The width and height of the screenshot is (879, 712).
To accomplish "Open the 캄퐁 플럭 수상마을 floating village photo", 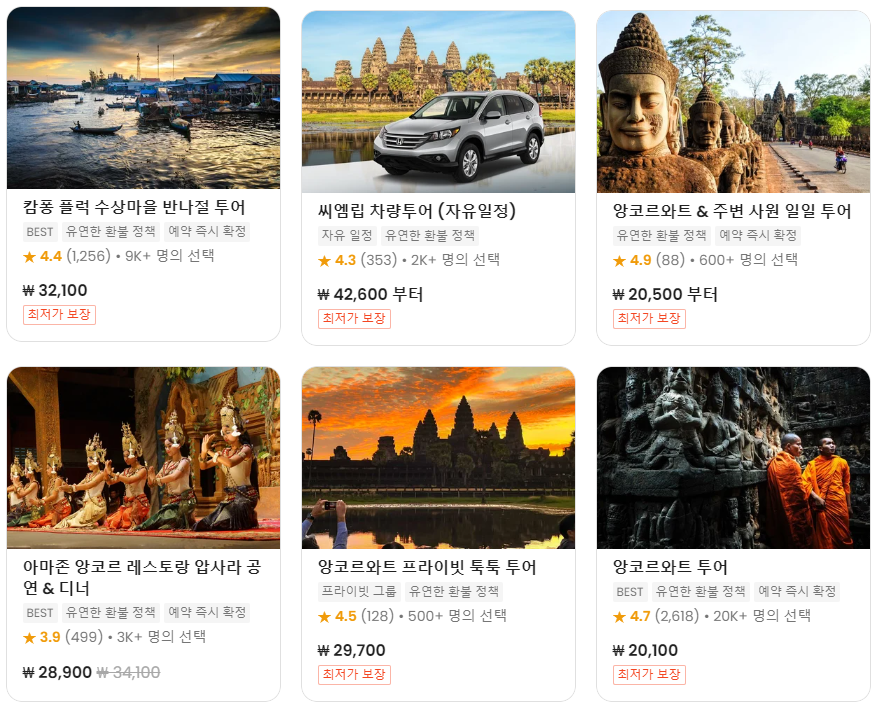I will (144, 98).
